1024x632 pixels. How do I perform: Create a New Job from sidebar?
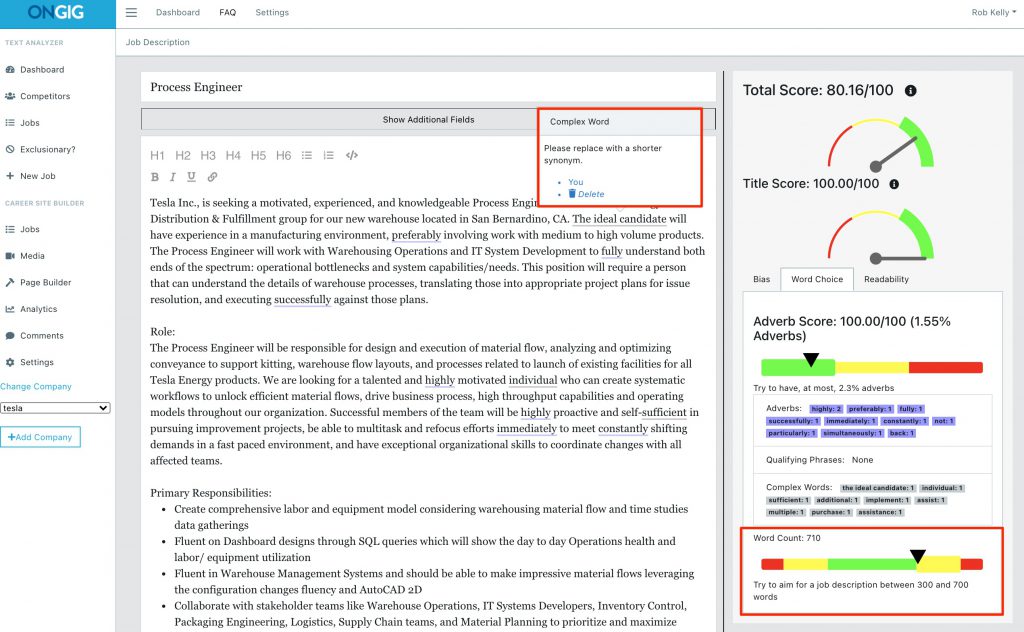(x=30, y=176)
